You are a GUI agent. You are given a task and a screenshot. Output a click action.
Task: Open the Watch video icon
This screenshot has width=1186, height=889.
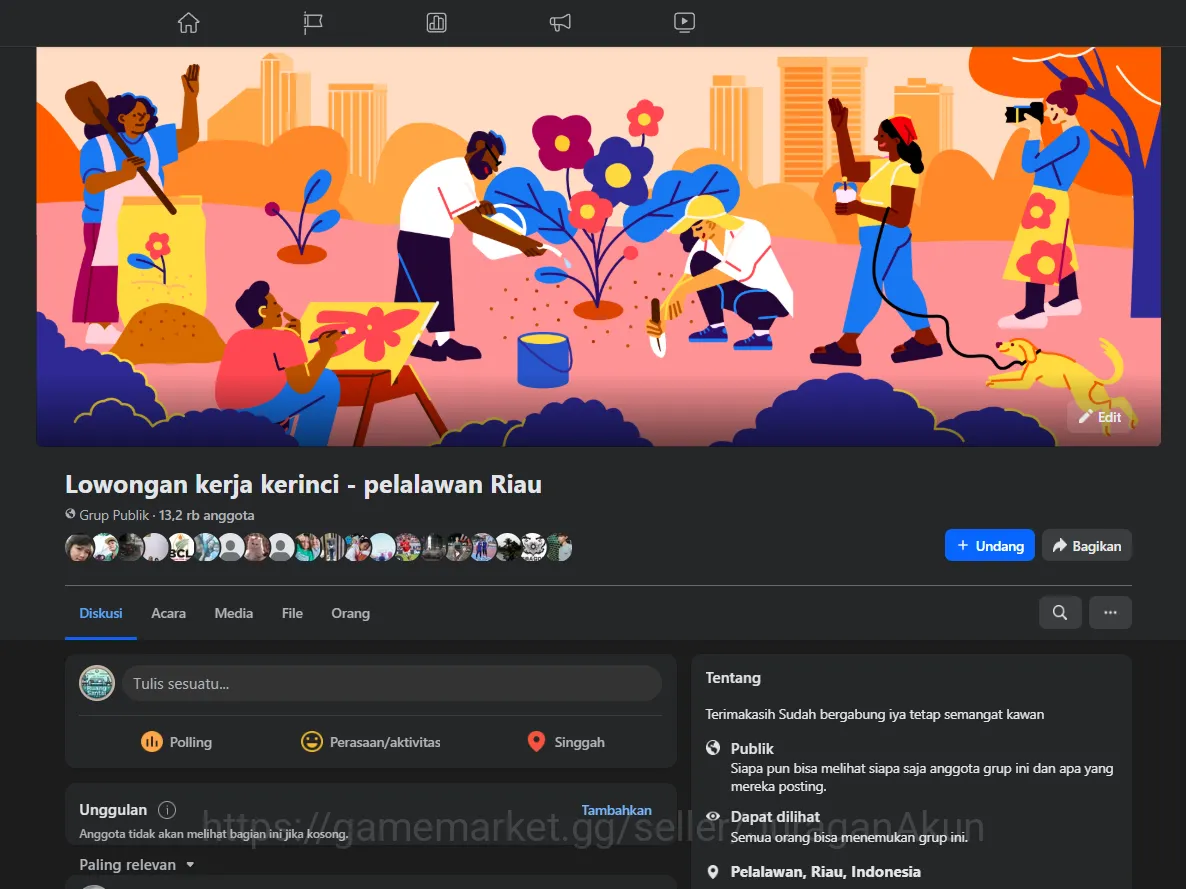(x=685, y=23)
